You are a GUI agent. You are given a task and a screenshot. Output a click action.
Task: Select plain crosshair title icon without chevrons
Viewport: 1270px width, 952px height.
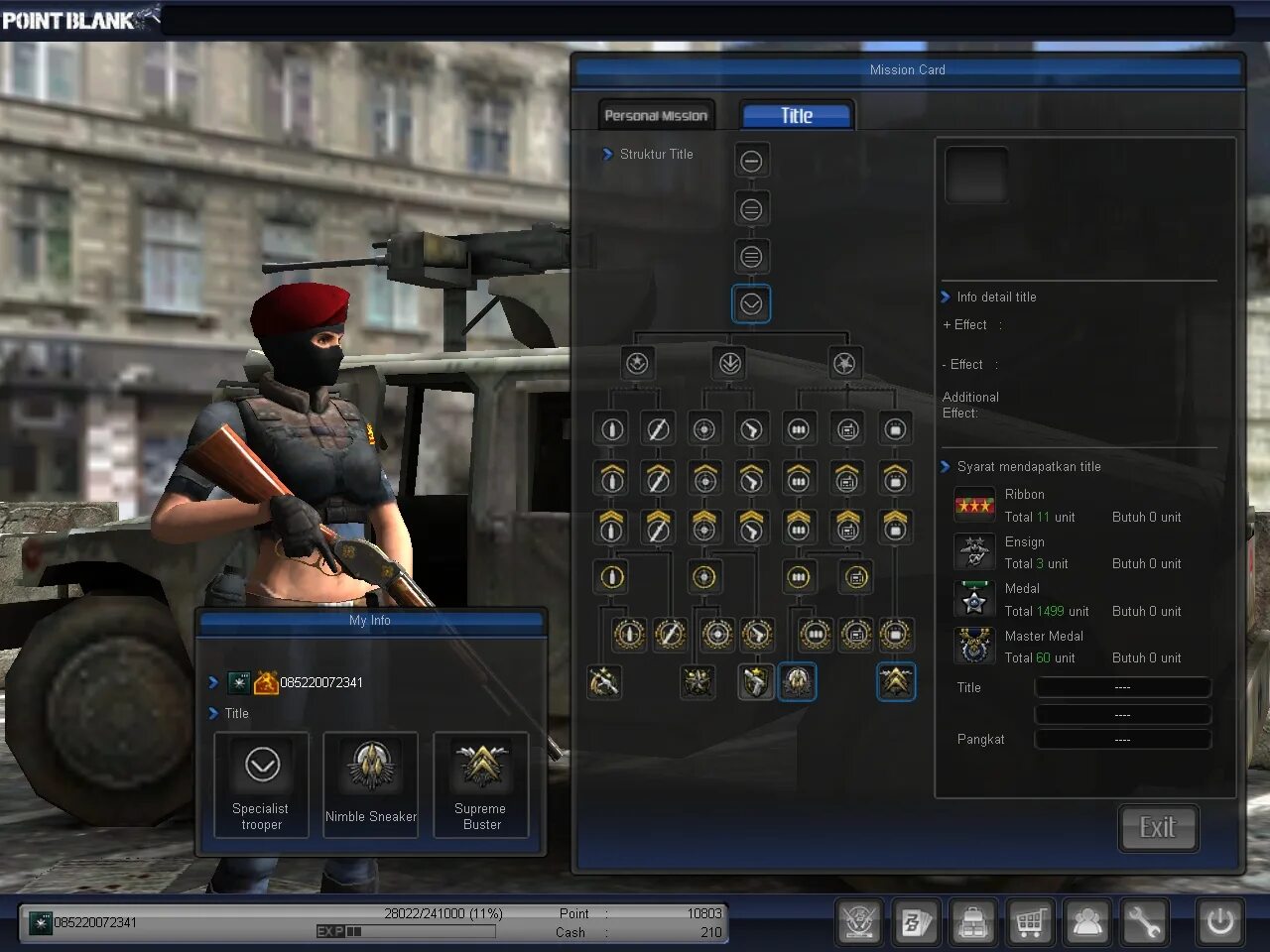[x=704, y=429]
